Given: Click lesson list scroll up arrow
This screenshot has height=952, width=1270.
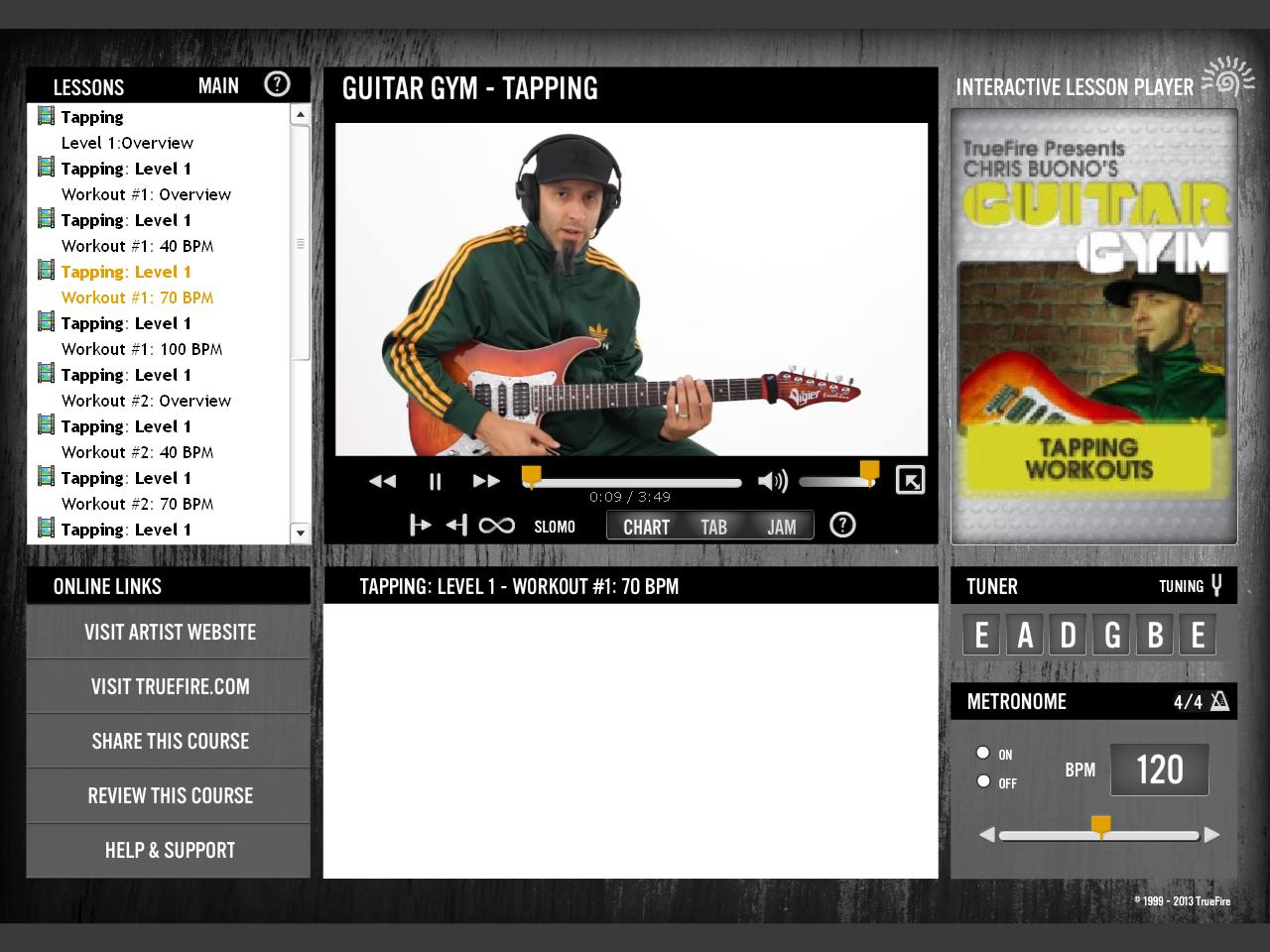Looking at the screenshot, I should point(301,115).
